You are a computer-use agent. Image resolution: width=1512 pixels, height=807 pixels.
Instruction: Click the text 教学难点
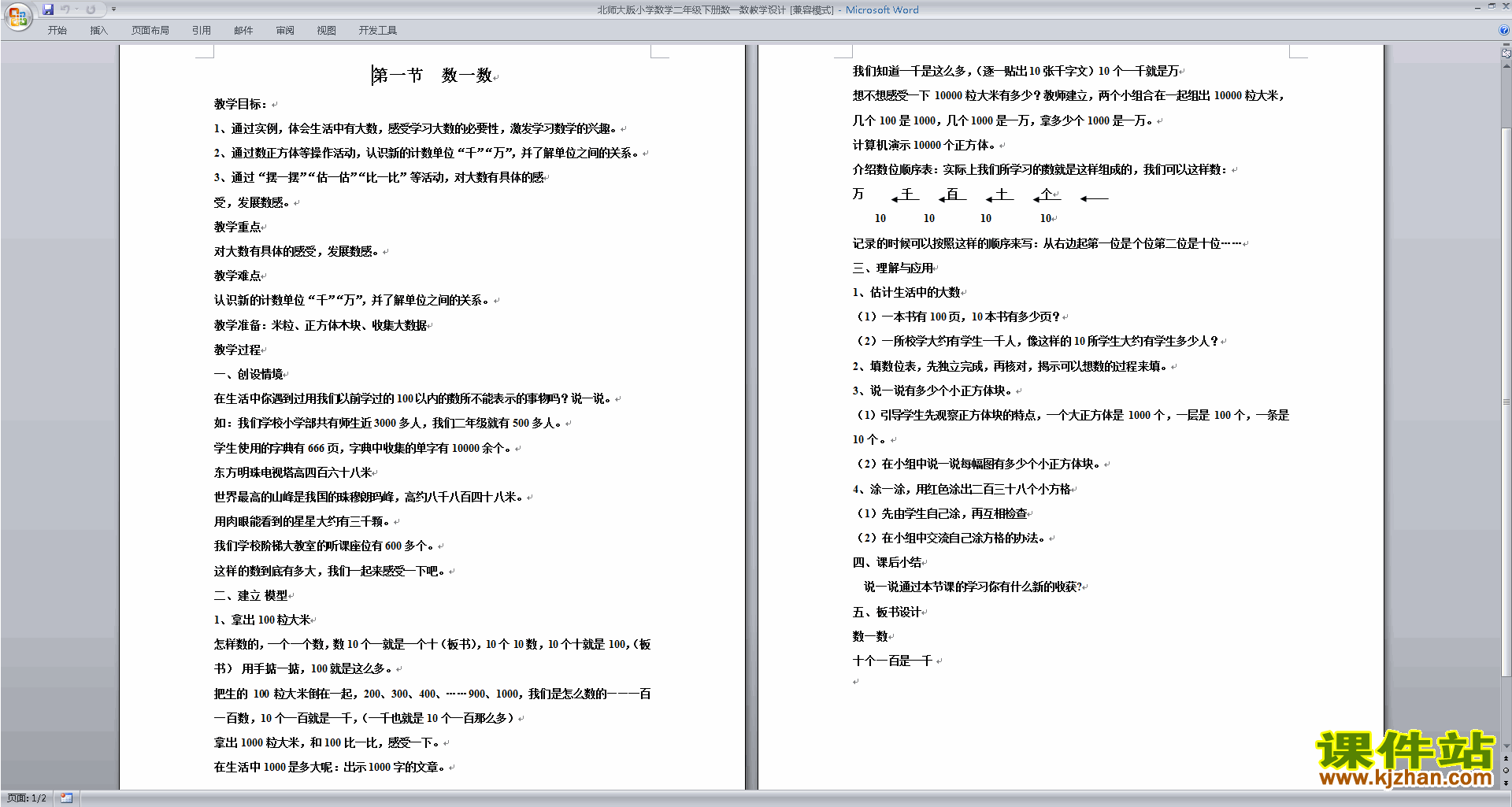click(x=237, y=276)
